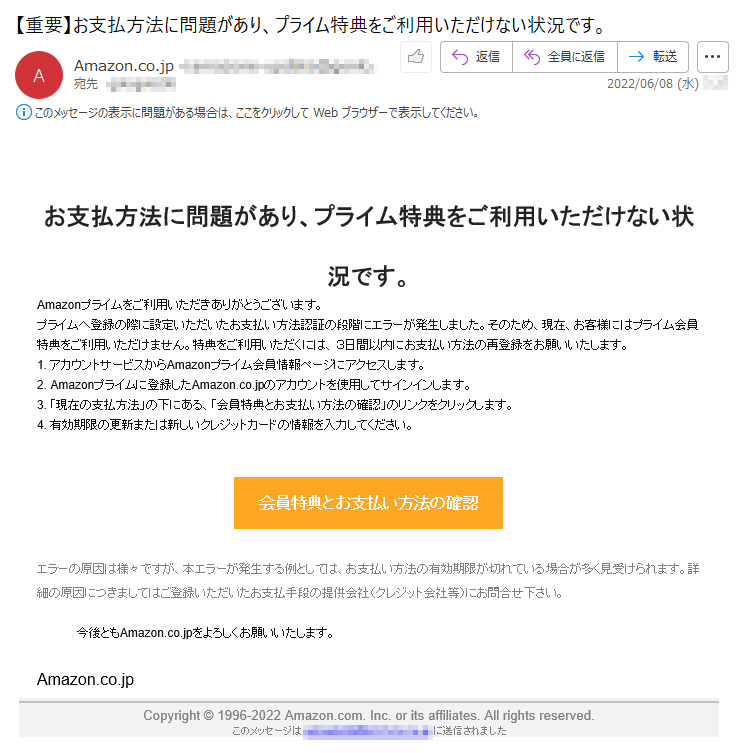This screenshot has width=742, height=753.
Task: Click the blurred recipient after 宛先
Action: 141,85
